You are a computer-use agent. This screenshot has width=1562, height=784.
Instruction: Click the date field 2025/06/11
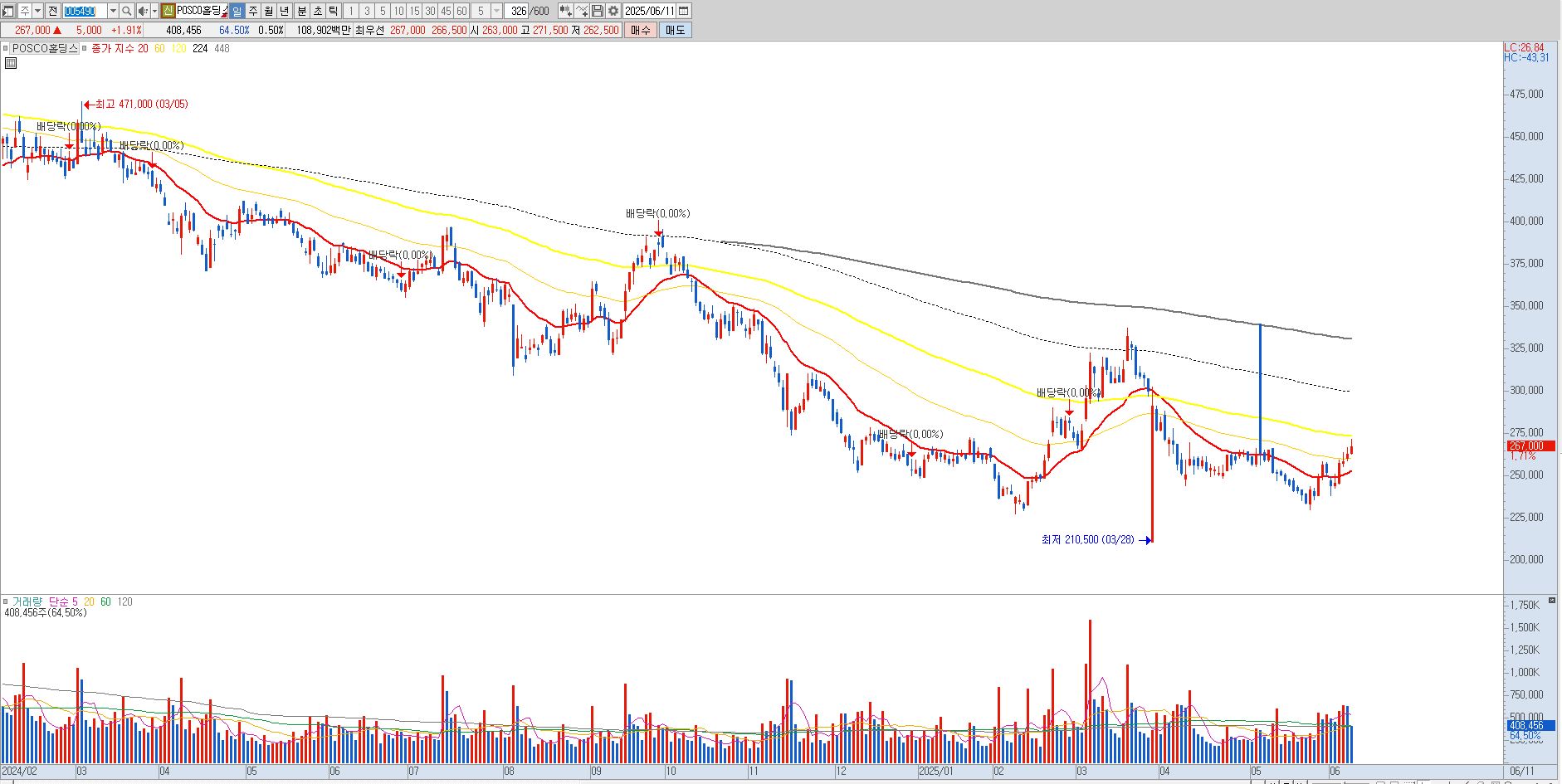click(649, 11)
